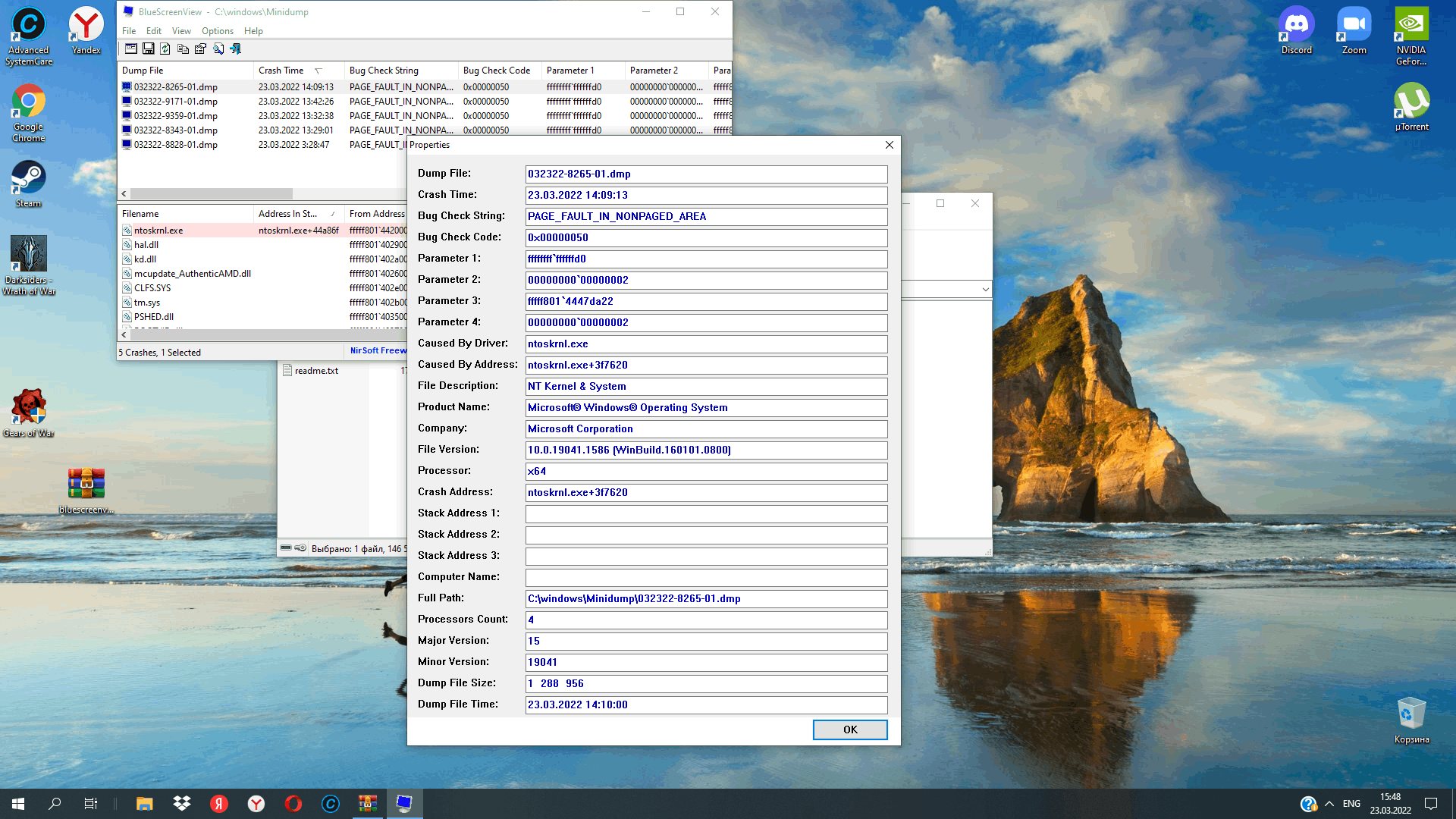The image size is (1456, 819).
Task: Click the Refresh toolbar icon
Action: coord(165,49)
